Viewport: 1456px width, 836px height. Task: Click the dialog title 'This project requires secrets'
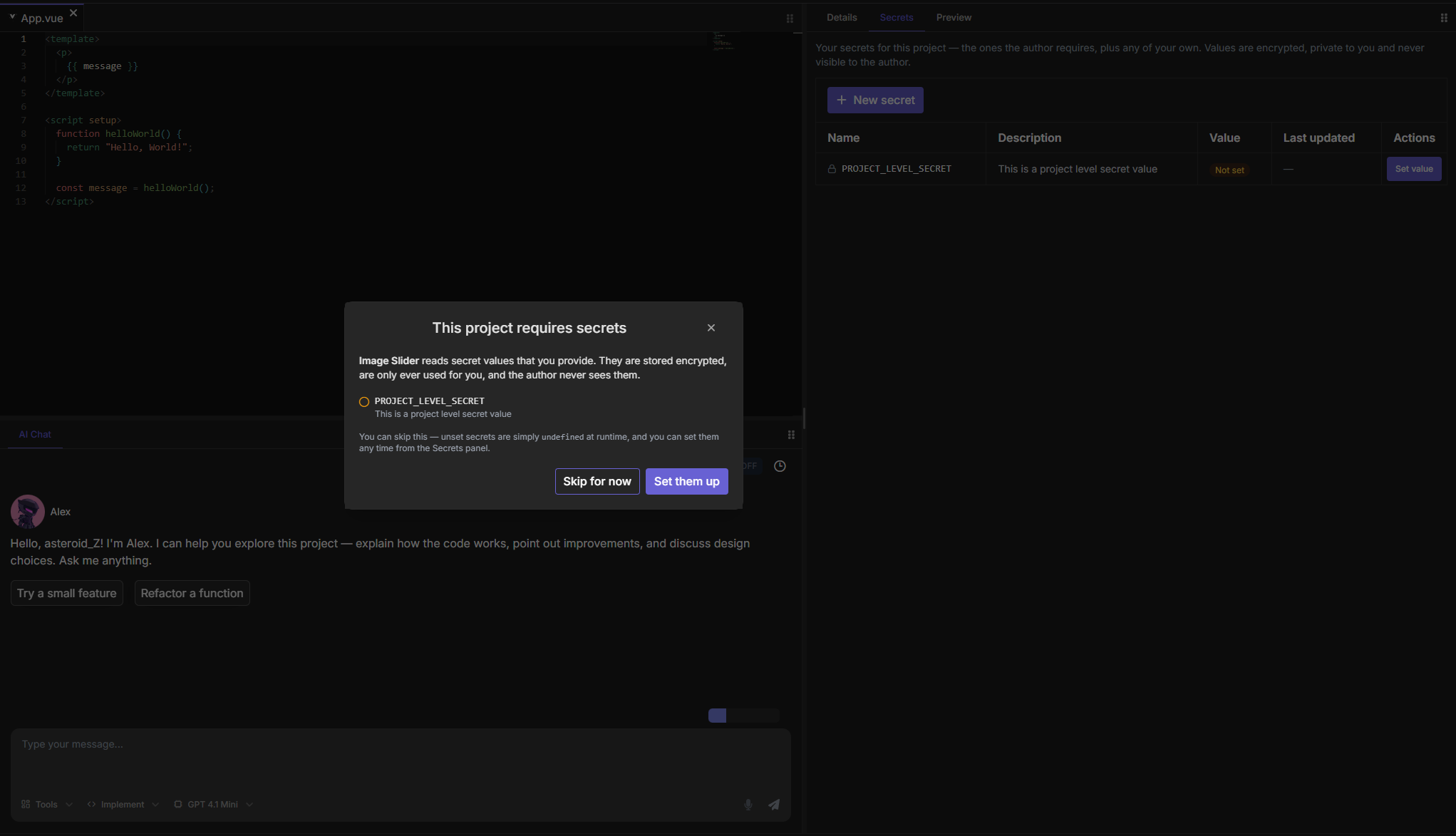[529, 328]
